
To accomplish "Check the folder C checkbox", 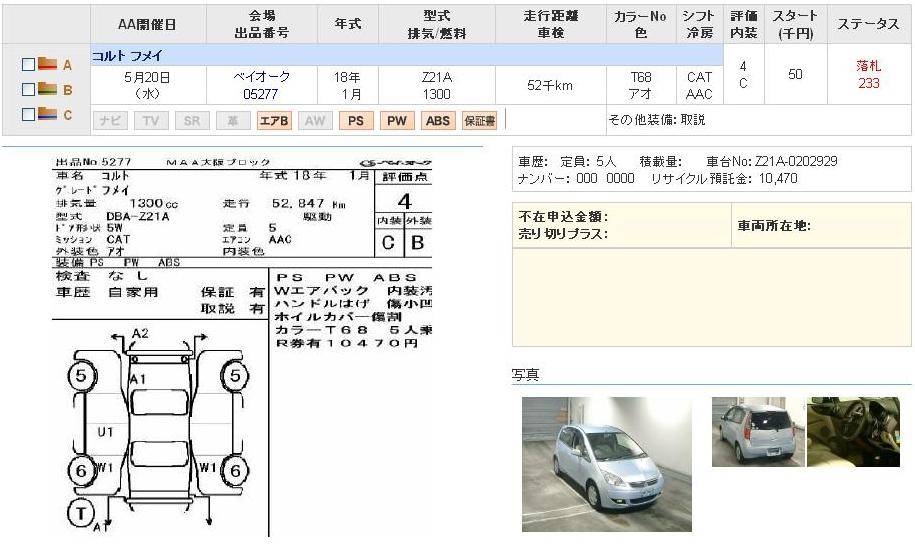I will pyautogui.click(x=29, y=115).
